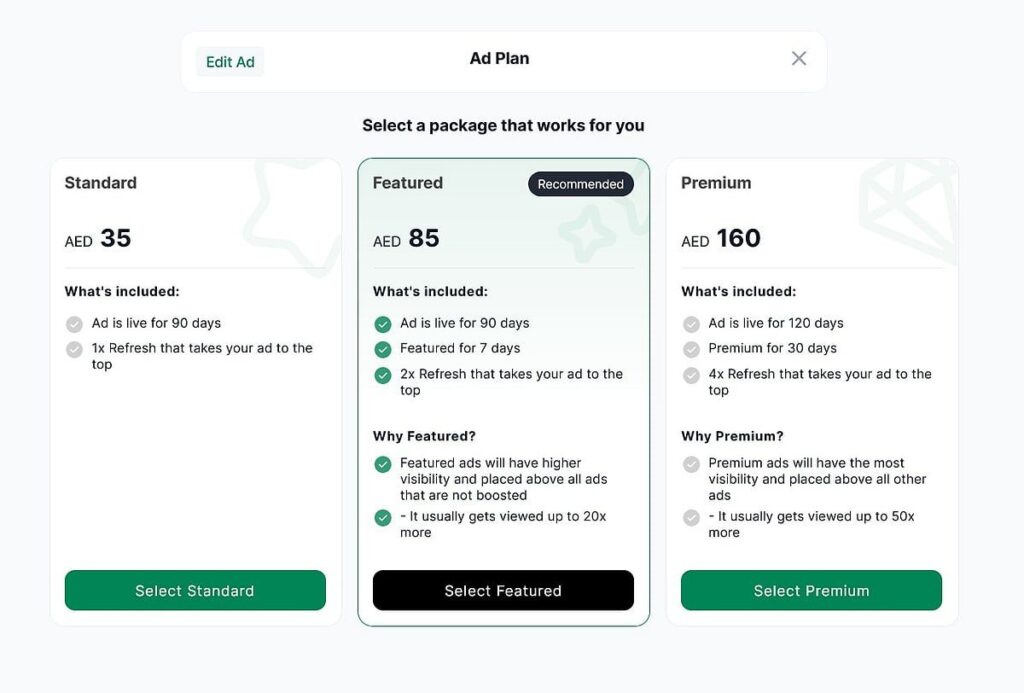Click the Featured plan title

408,183
